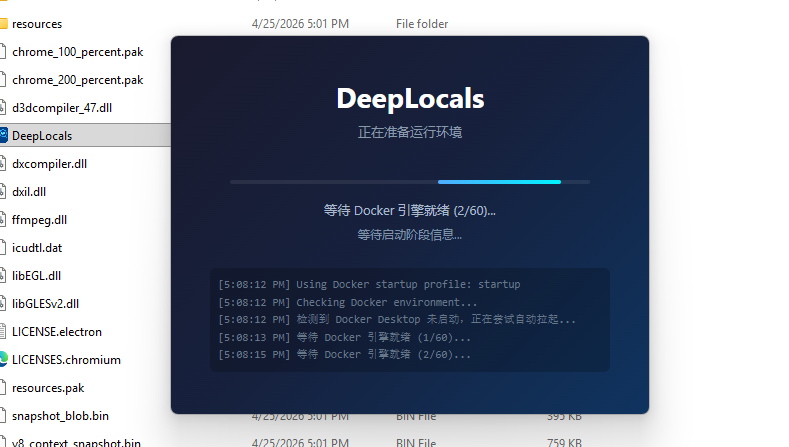This screenshot has width=789, height=447.
Task: Select ffmpeg.dll file
Action: [x=39, y=220]
